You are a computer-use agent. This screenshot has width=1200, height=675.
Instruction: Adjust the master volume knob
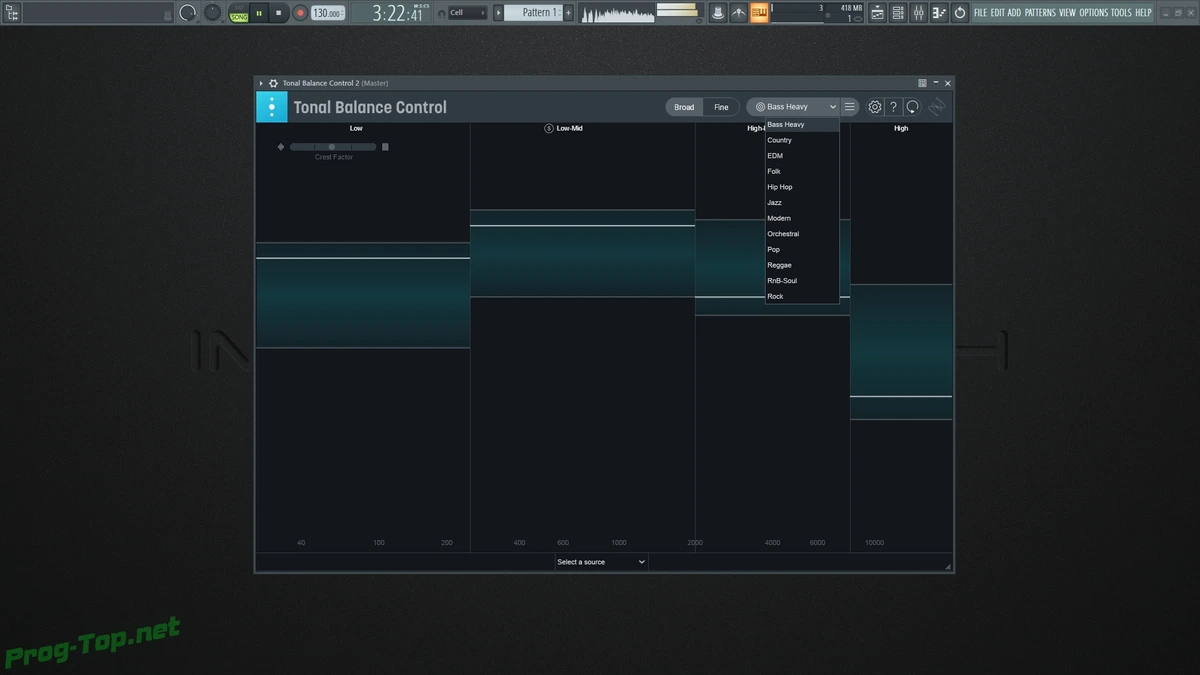click(x=188, y=13)
